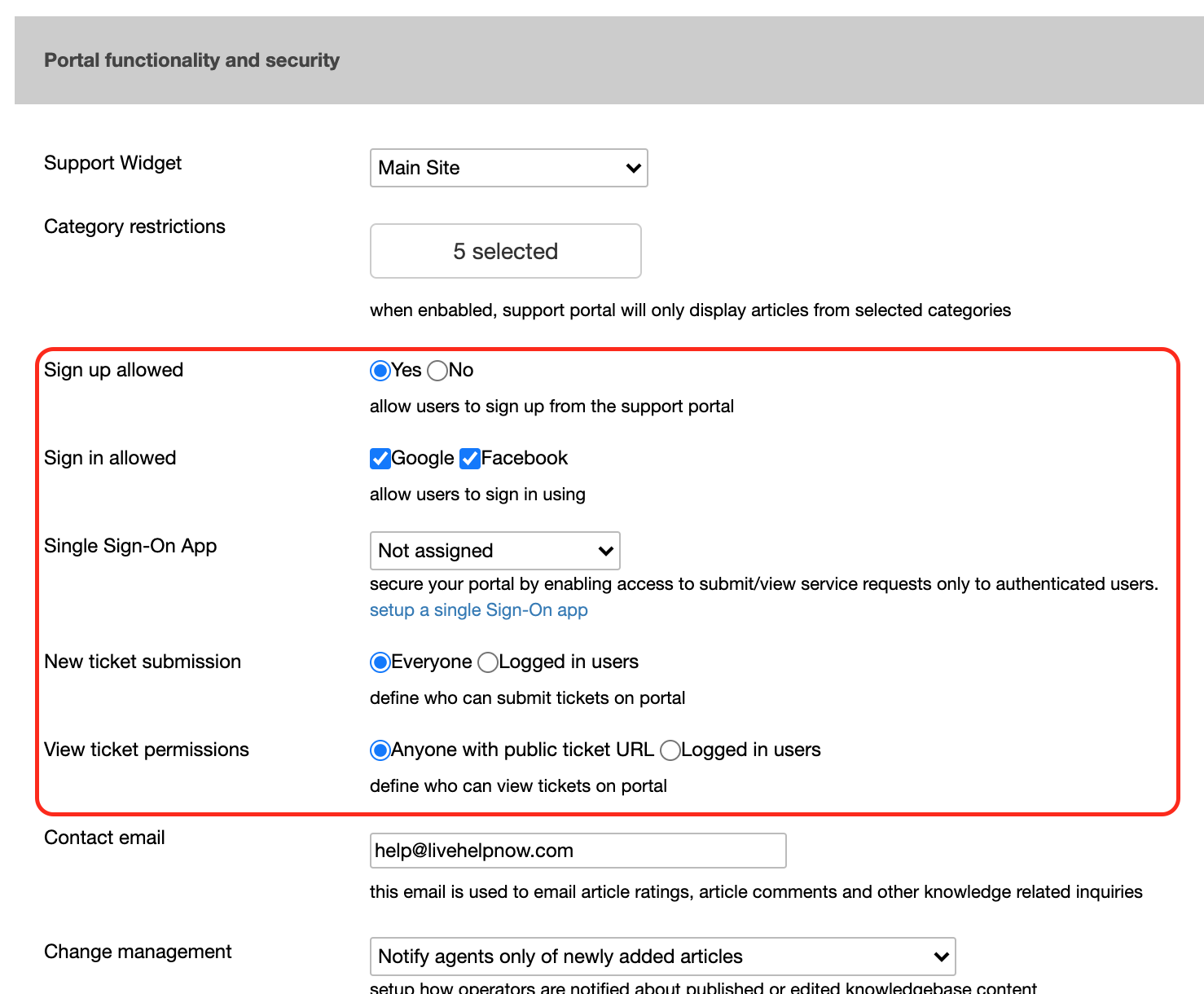Click the Facebook label text
This screenshot has width=1204, height=994.
pyautogui.click(x=524, y=458)
